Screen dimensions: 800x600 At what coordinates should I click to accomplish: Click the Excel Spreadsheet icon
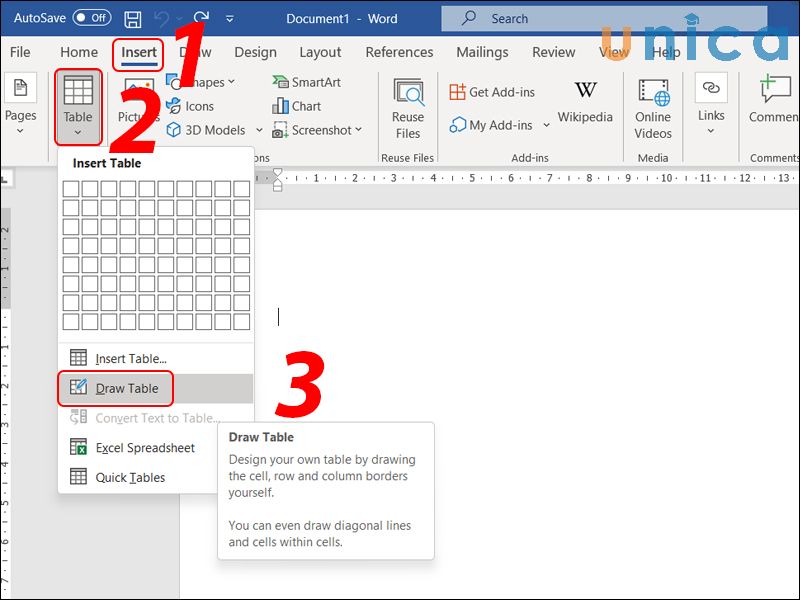click(x=78, y=446)
